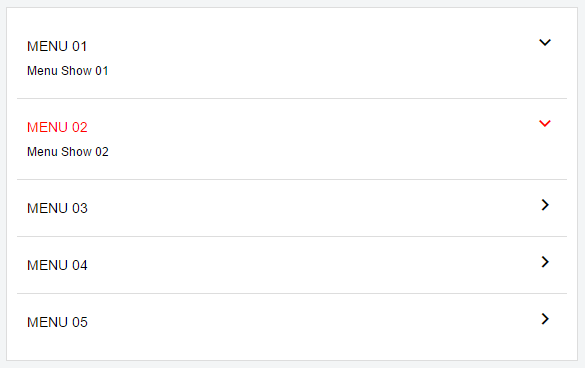
Task: Choose the Menu Show 02 submenu item
Action: (x=68, y=152)
